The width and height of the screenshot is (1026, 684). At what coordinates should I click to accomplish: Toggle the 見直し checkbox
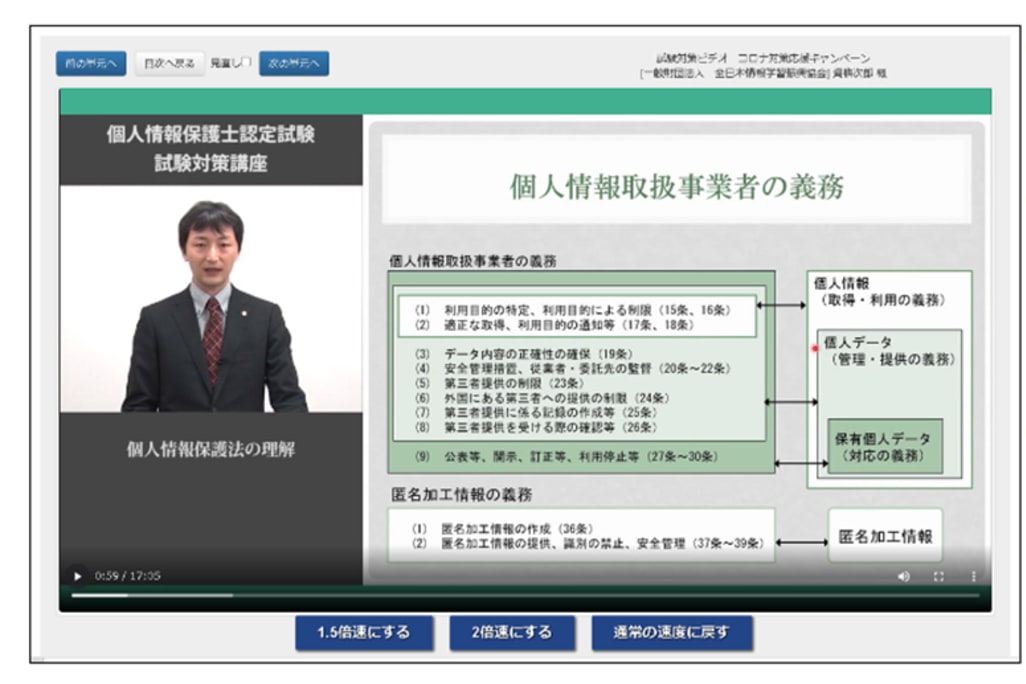(x=246, y=63)
